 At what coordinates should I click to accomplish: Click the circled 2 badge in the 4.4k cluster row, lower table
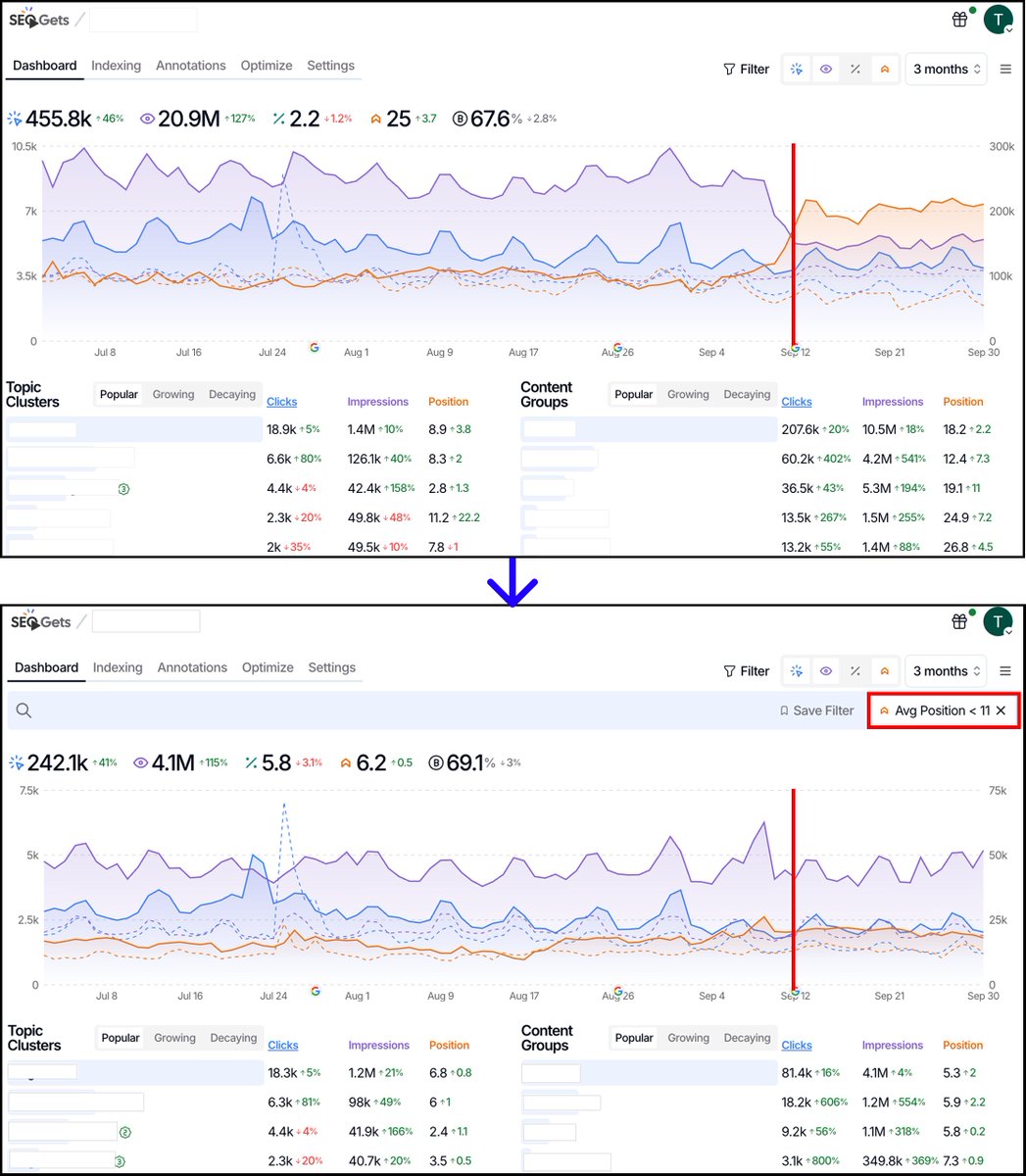(x=124, y=1132)
